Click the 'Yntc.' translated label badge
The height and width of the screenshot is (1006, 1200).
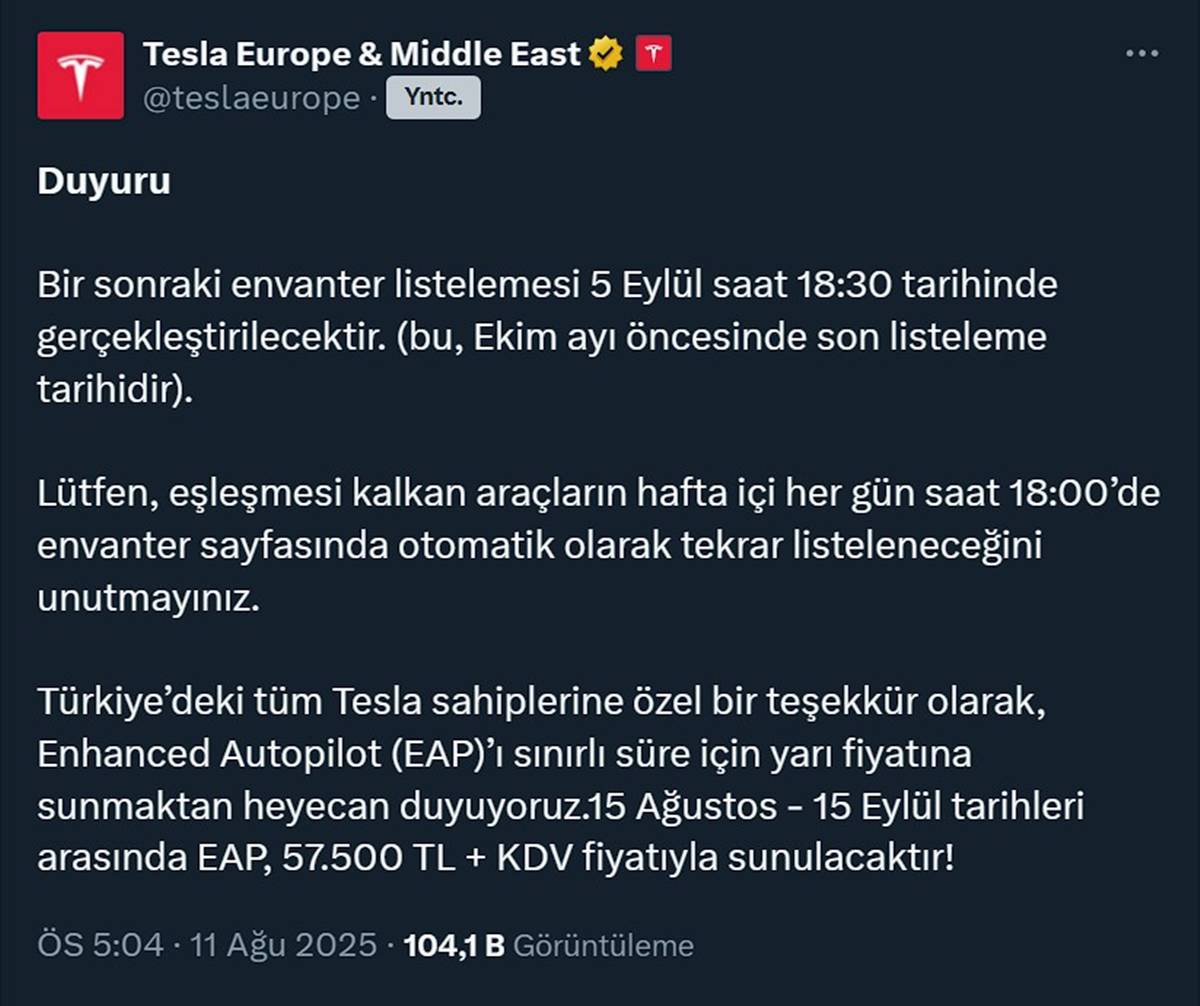pyautogui.click(x=433, y=97)
